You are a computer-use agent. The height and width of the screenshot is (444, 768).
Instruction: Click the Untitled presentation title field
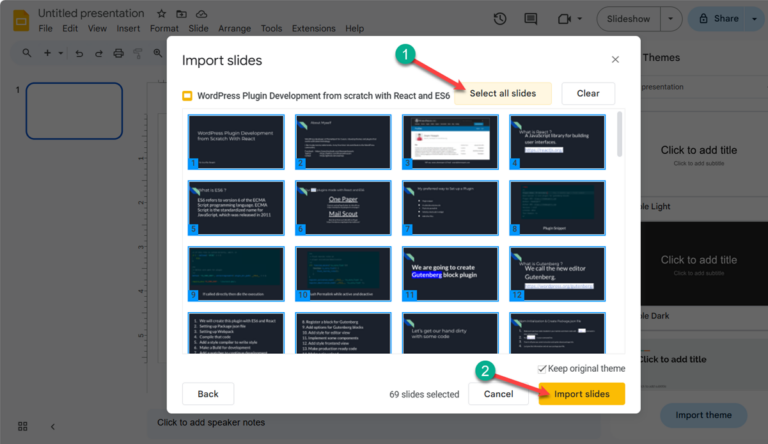pyautogui.click(x=91, y=13)
